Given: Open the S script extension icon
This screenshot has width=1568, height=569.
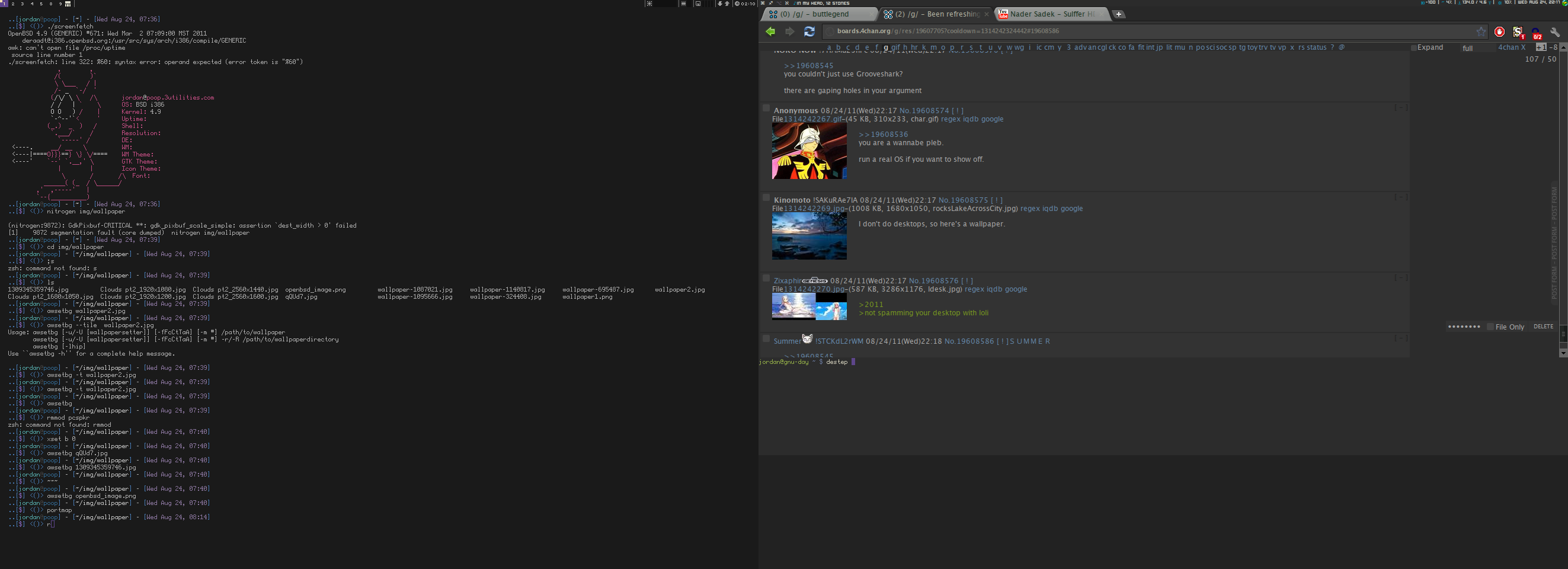Looking at the screenshot, I should (1518, 31).
